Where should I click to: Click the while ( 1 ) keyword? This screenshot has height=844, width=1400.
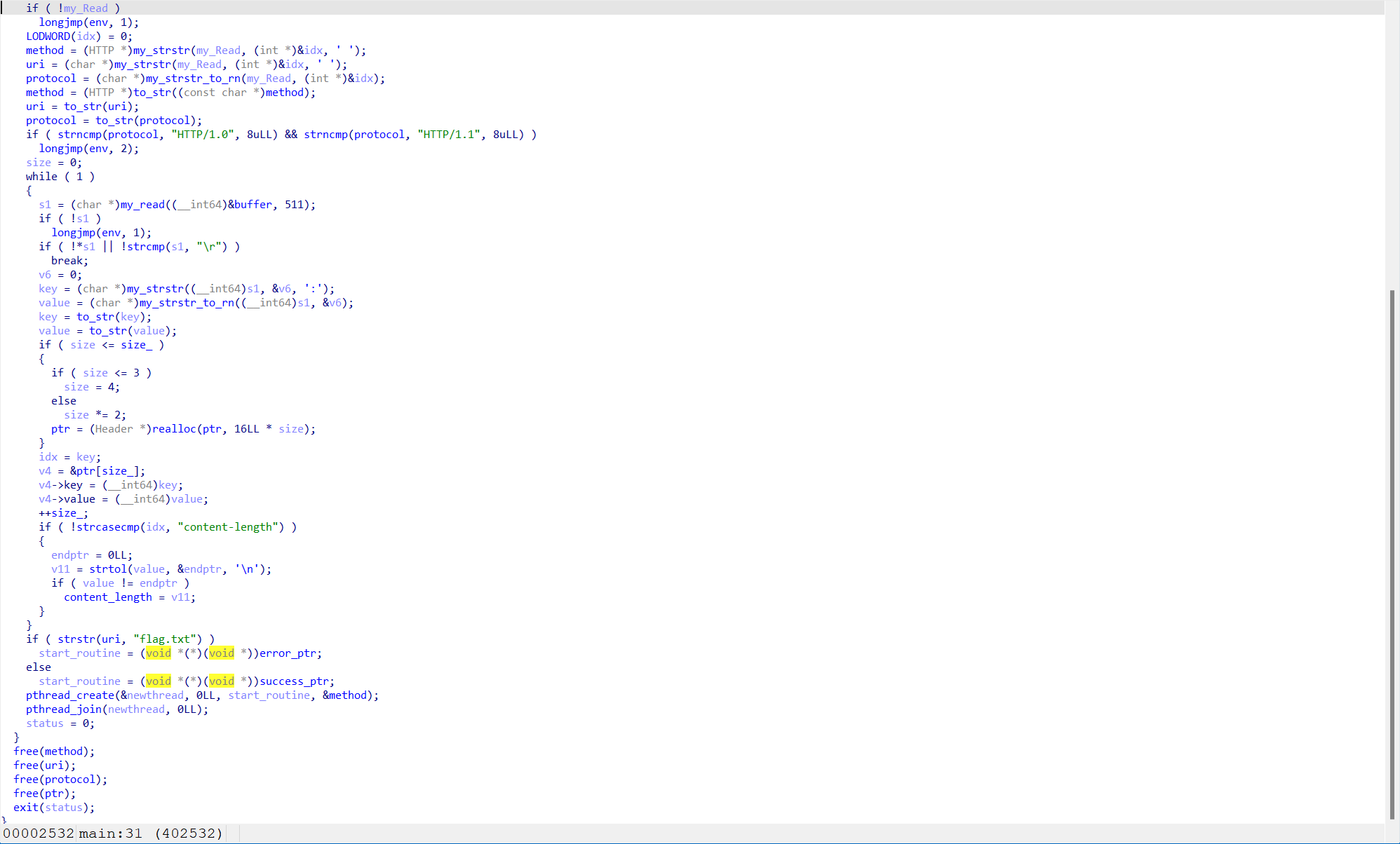click(x=60, y=177)
